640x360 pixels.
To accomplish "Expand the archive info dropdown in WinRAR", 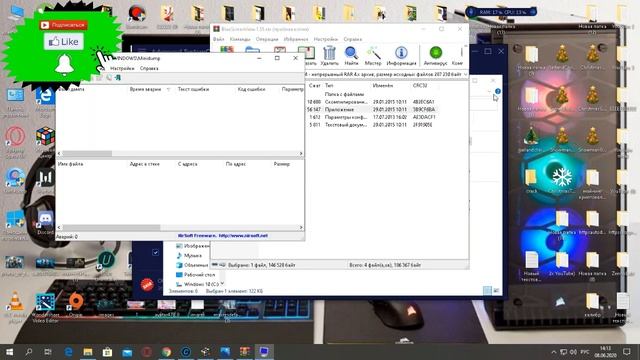I will pyautogui.click(x=465, y=74).
